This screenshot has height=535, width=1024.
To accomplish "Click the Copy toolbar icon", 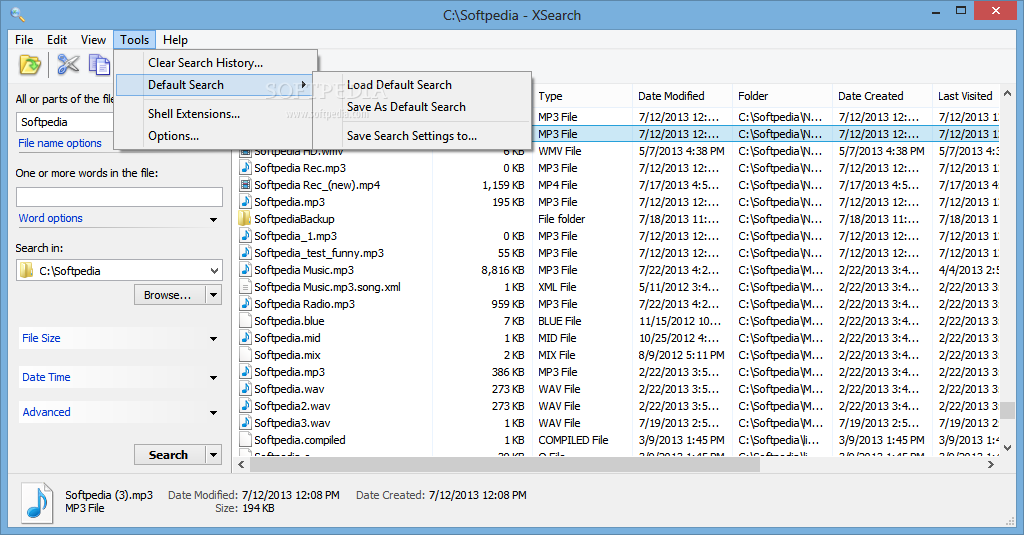I will 99,64.
